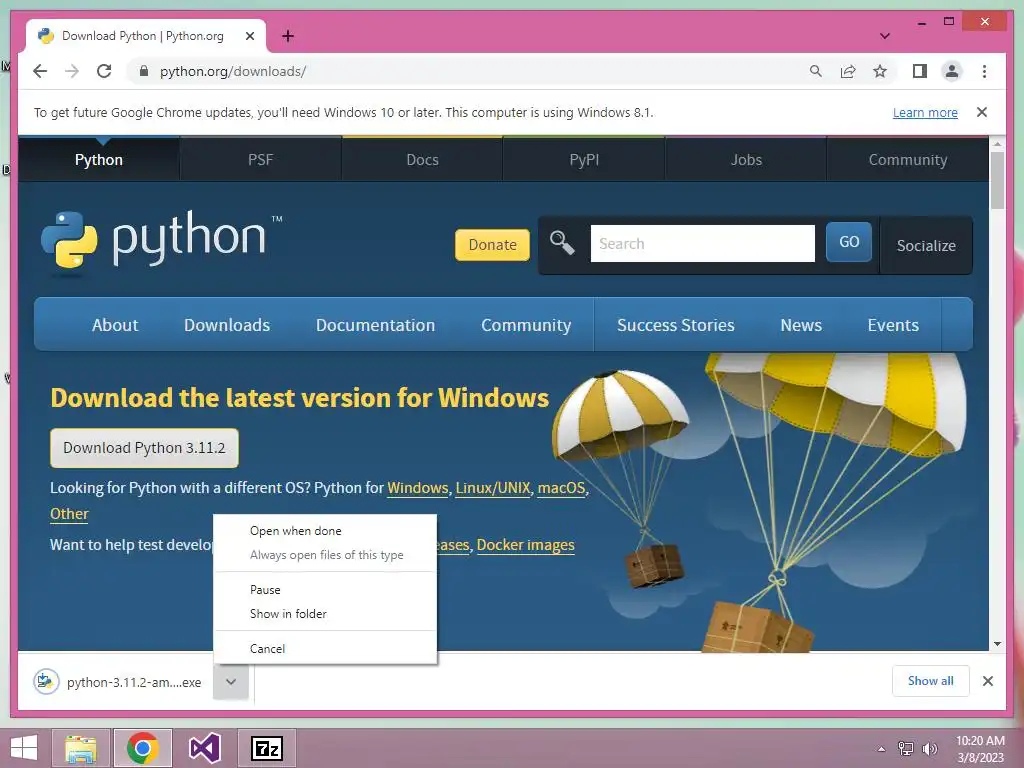Click the yellow Donate button
Viewport: 1024px width, 768px height.
492,245
